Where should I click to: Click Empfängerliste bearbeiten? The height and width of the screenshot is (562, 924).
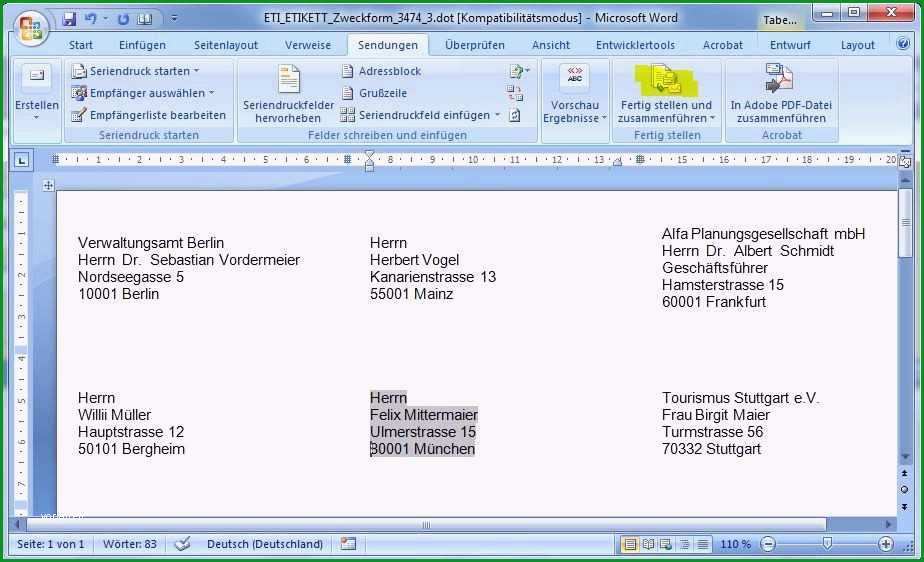(148, 115)
